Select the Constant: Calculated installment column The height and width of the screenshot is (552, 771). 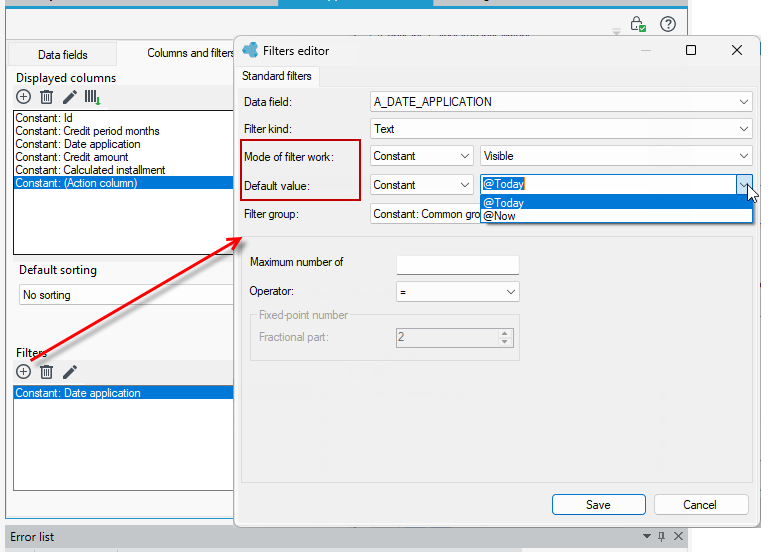coord(123,170)
